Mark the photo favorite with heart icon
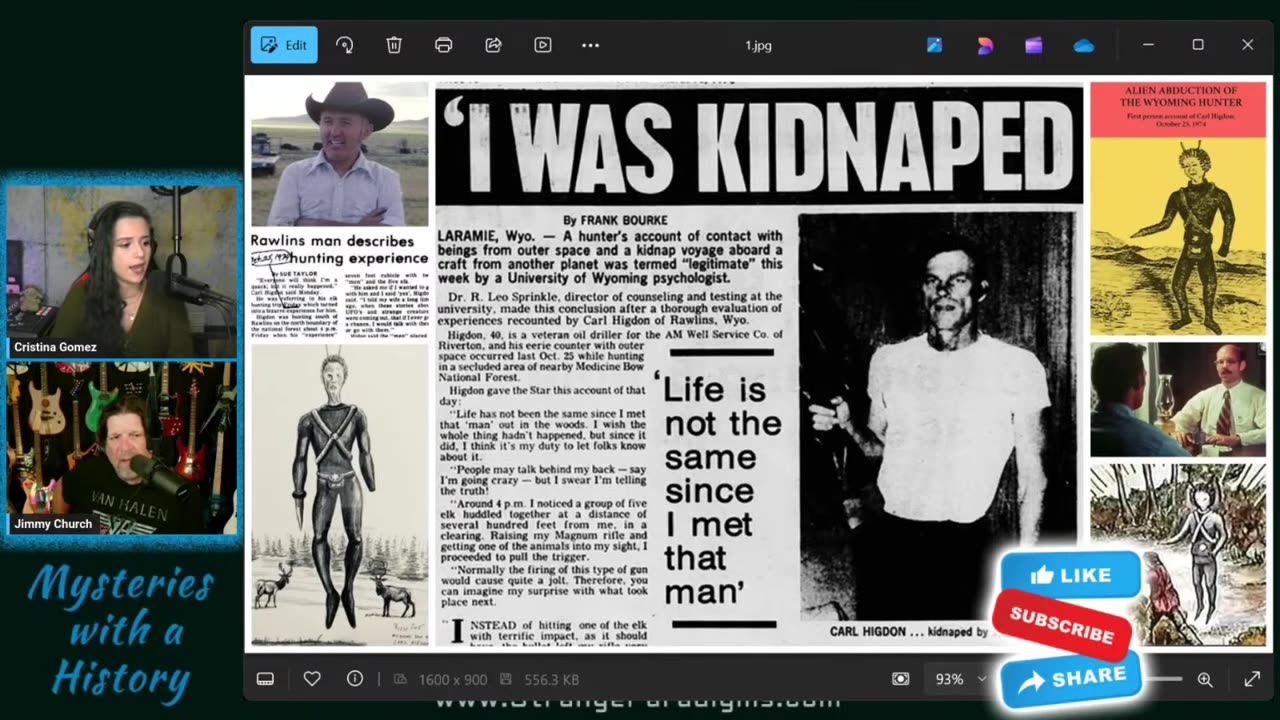The image size is (1280, 720). (312, 679)
